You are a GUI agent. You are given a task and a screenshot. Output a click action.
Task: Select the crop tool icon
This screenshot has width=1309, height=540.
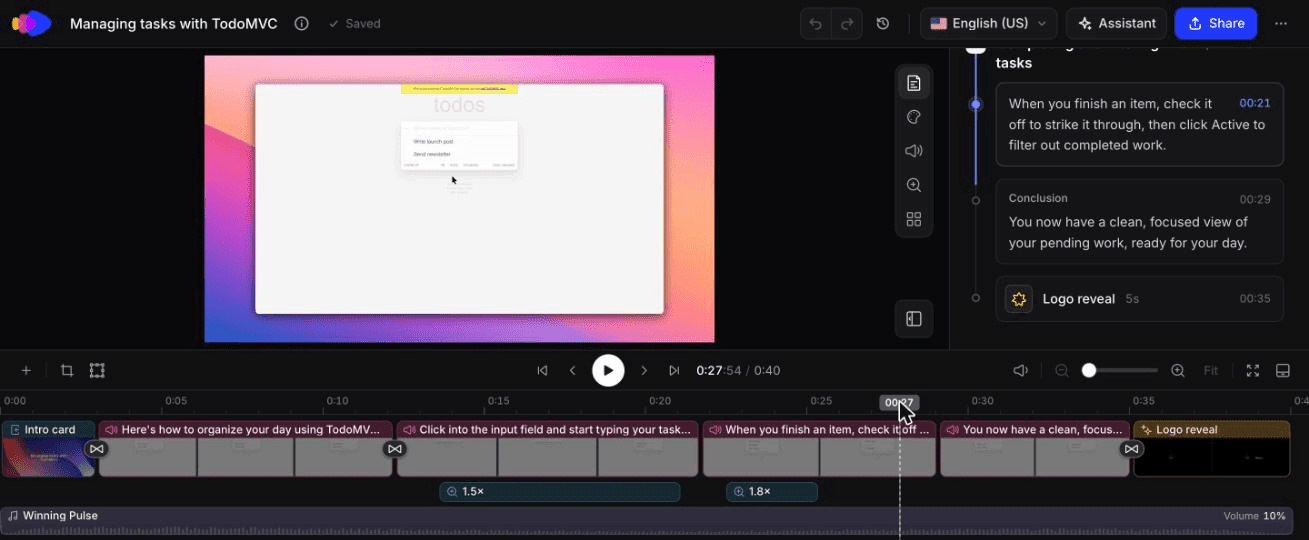pos(67,370)
